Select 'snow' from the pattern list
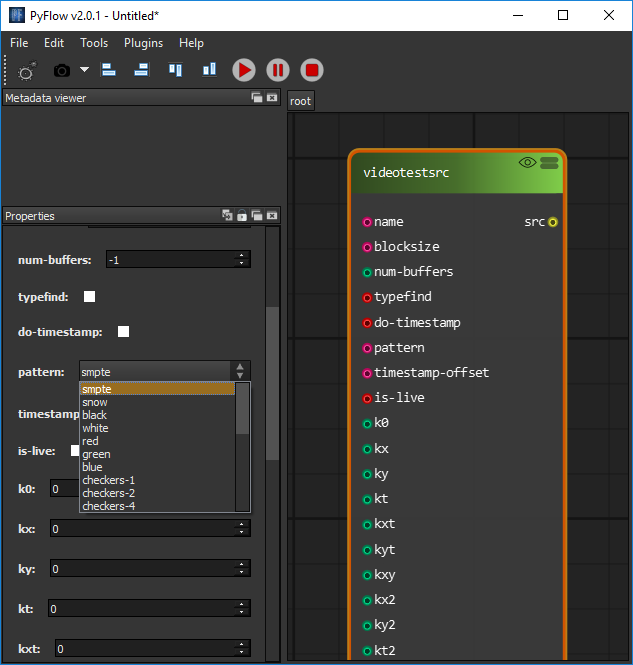The image size is (633, 665). point(95,402)
